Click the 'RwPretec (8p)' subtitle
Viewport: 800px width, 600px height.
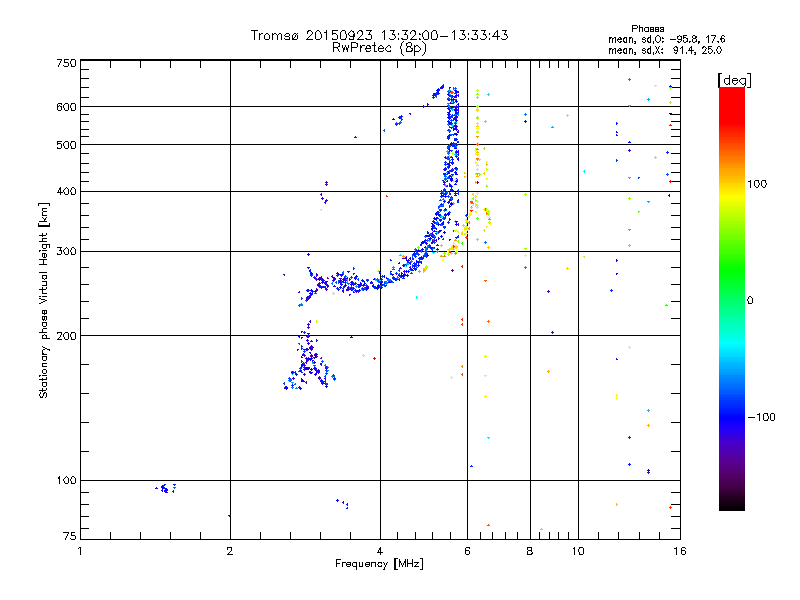379,48
